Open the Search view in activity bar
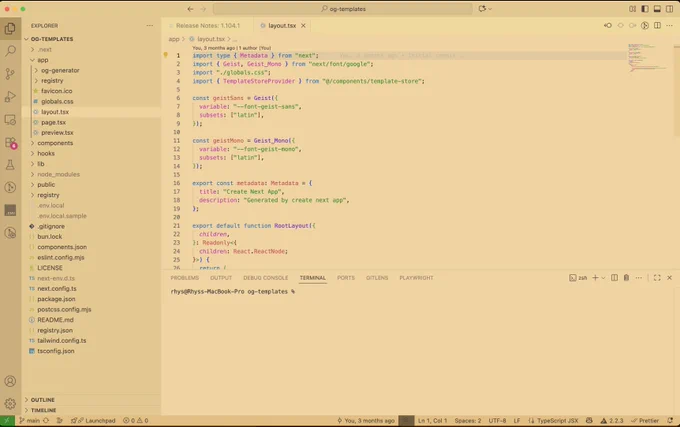 tap(10, 51)
